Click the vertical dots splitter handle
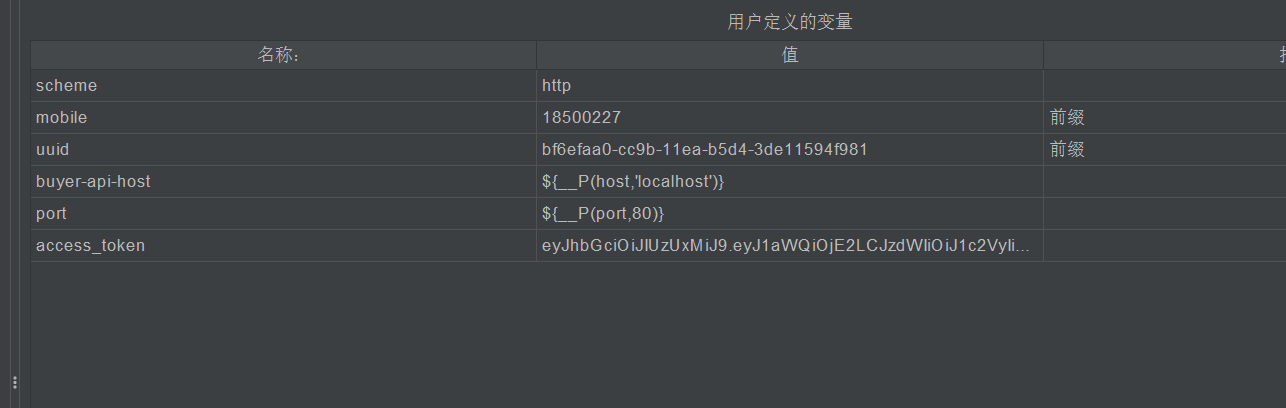The height and width of the screenshot is (408, 1286). click(14, 382)
